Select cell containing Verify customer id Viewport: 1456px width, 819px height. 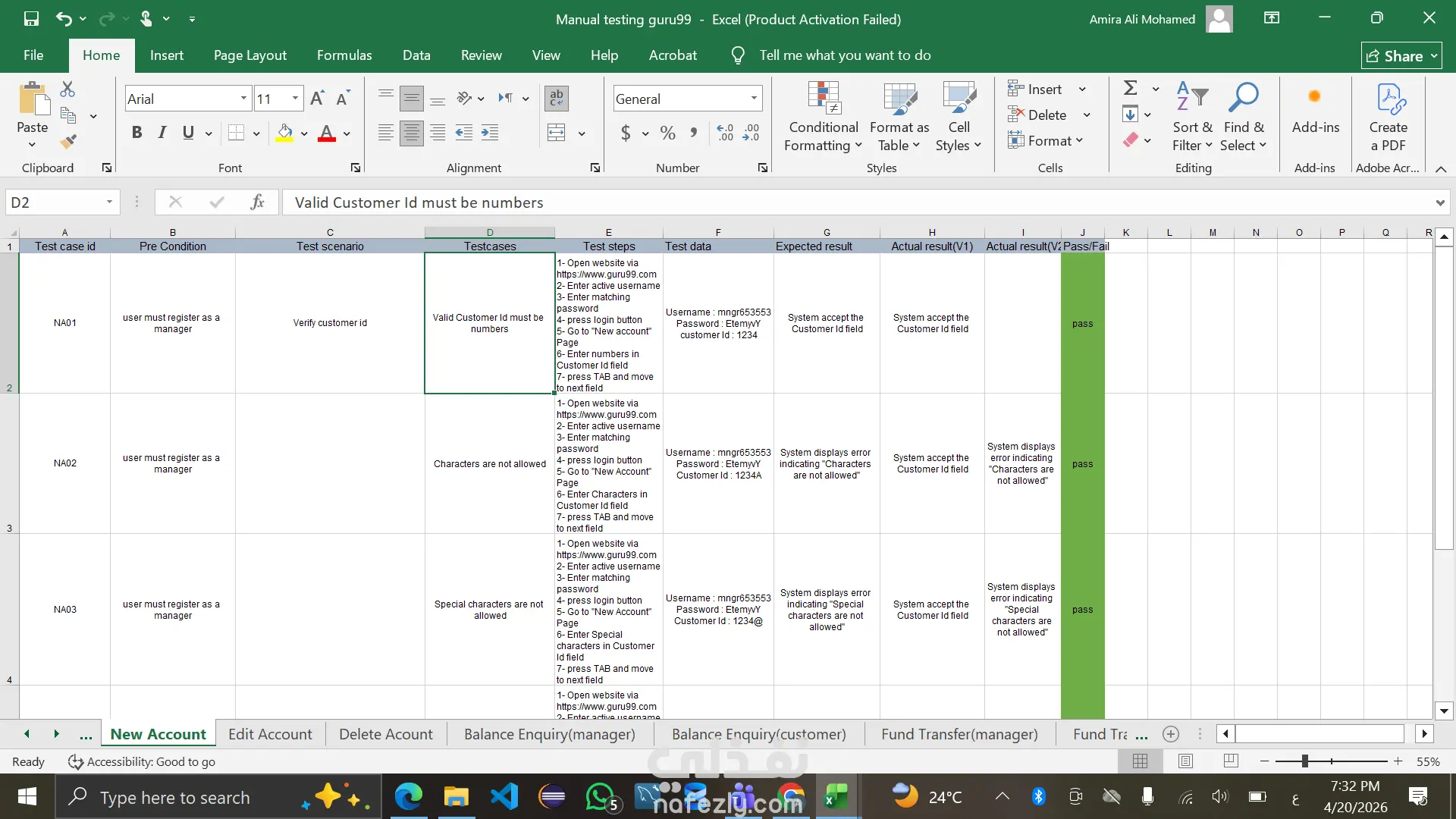pos(330,323)
